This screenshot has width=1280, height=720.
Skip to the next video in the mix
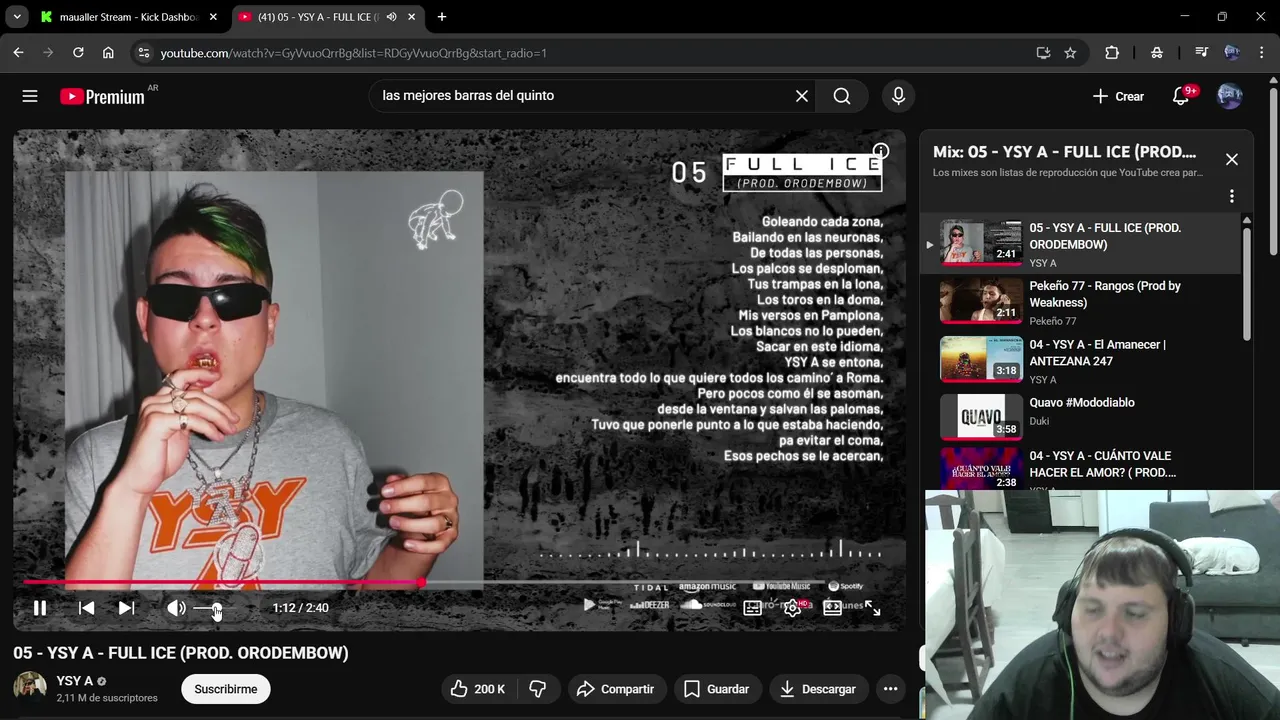[126, 608]
